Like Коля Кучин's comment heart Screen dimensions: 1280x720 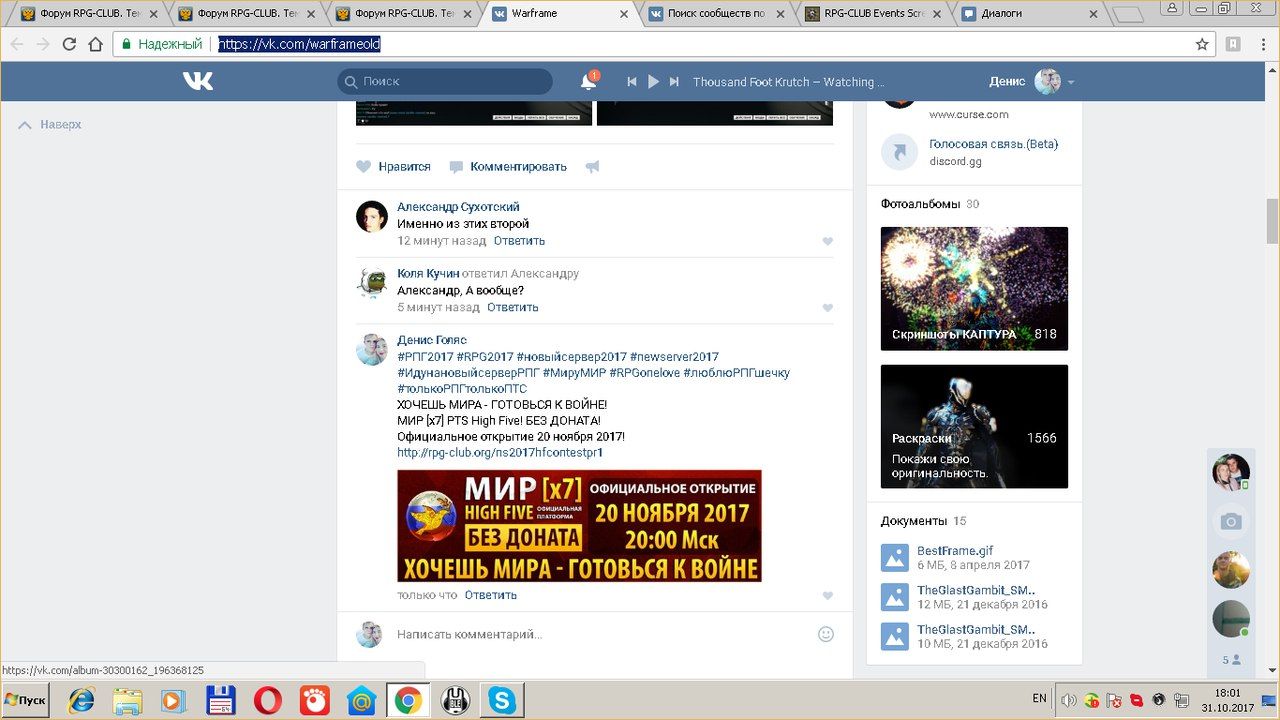pos(827,308)
